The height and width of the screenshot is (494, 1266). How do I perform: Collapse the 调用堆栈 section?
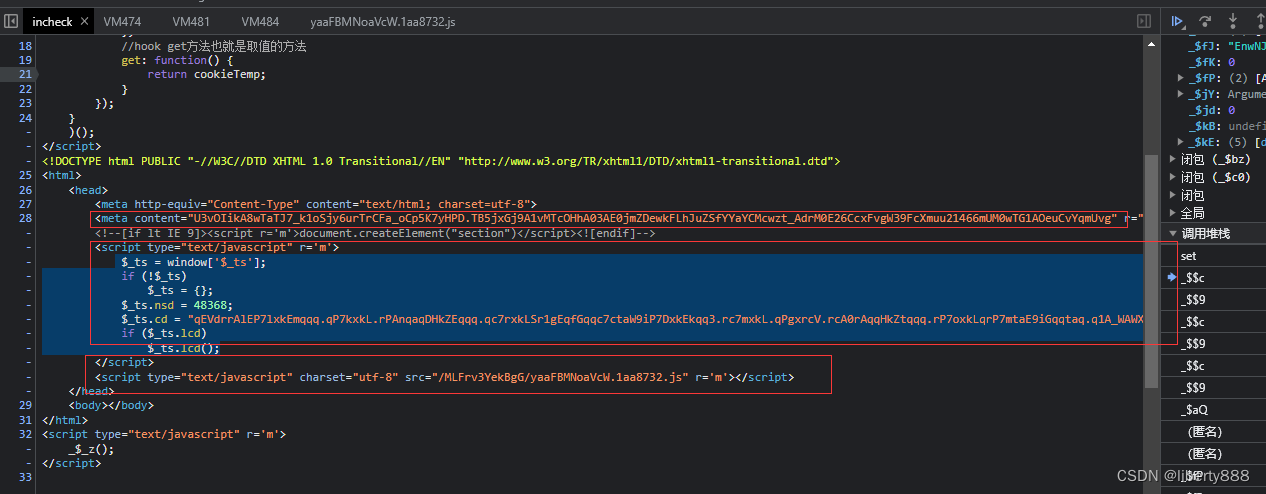(x=1173, y=234)
